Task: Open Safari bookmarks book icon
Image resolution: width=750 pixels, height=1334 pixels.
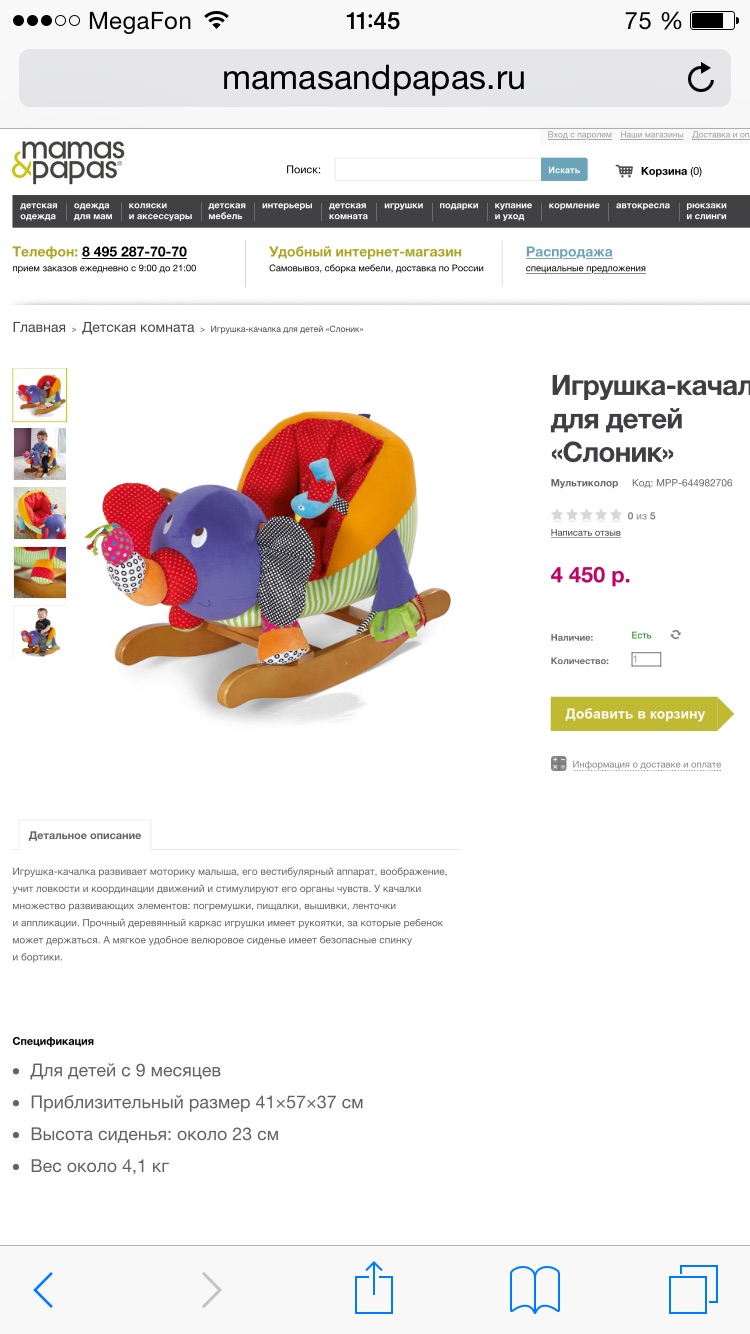Action: pyautogui.click(x=535, y=1289)
